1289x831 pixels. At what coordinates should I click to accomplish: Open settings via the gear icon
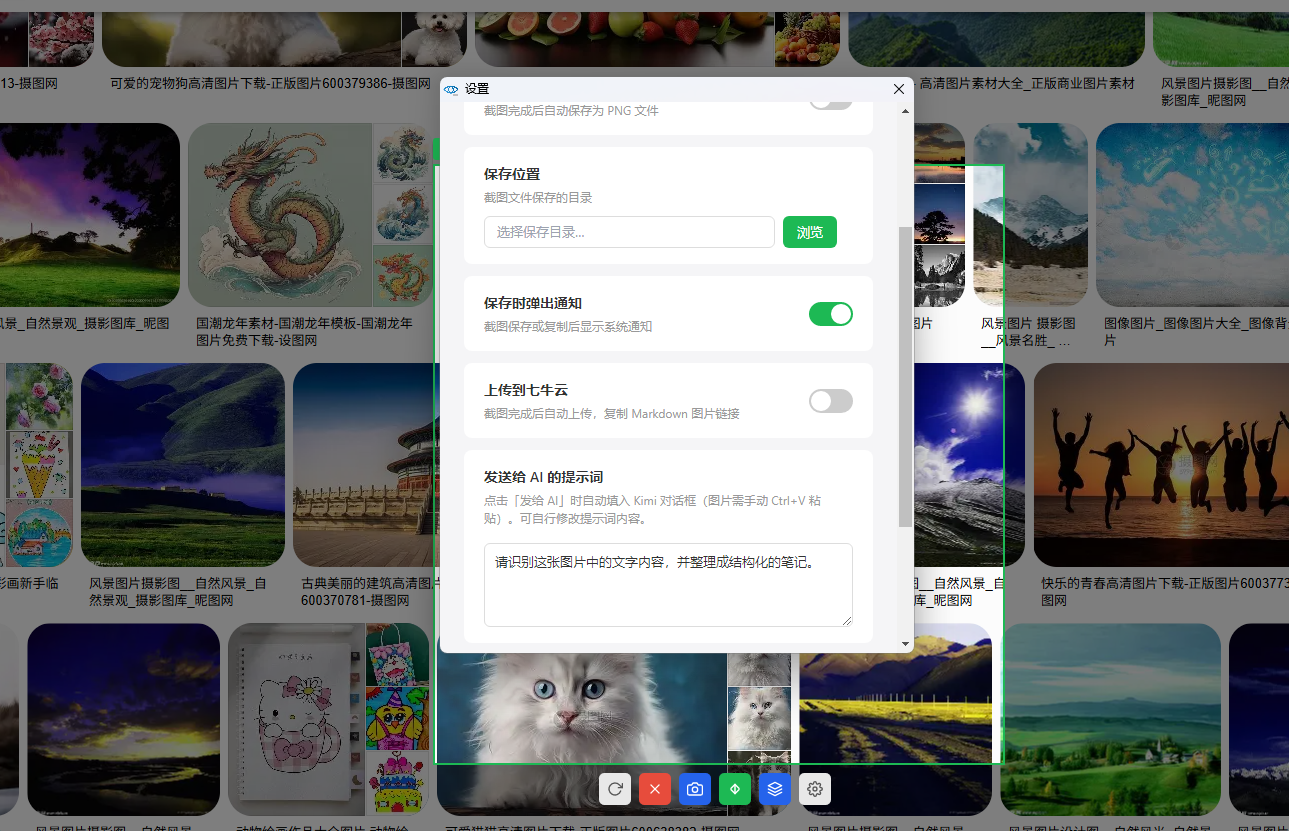coord(815,789)
